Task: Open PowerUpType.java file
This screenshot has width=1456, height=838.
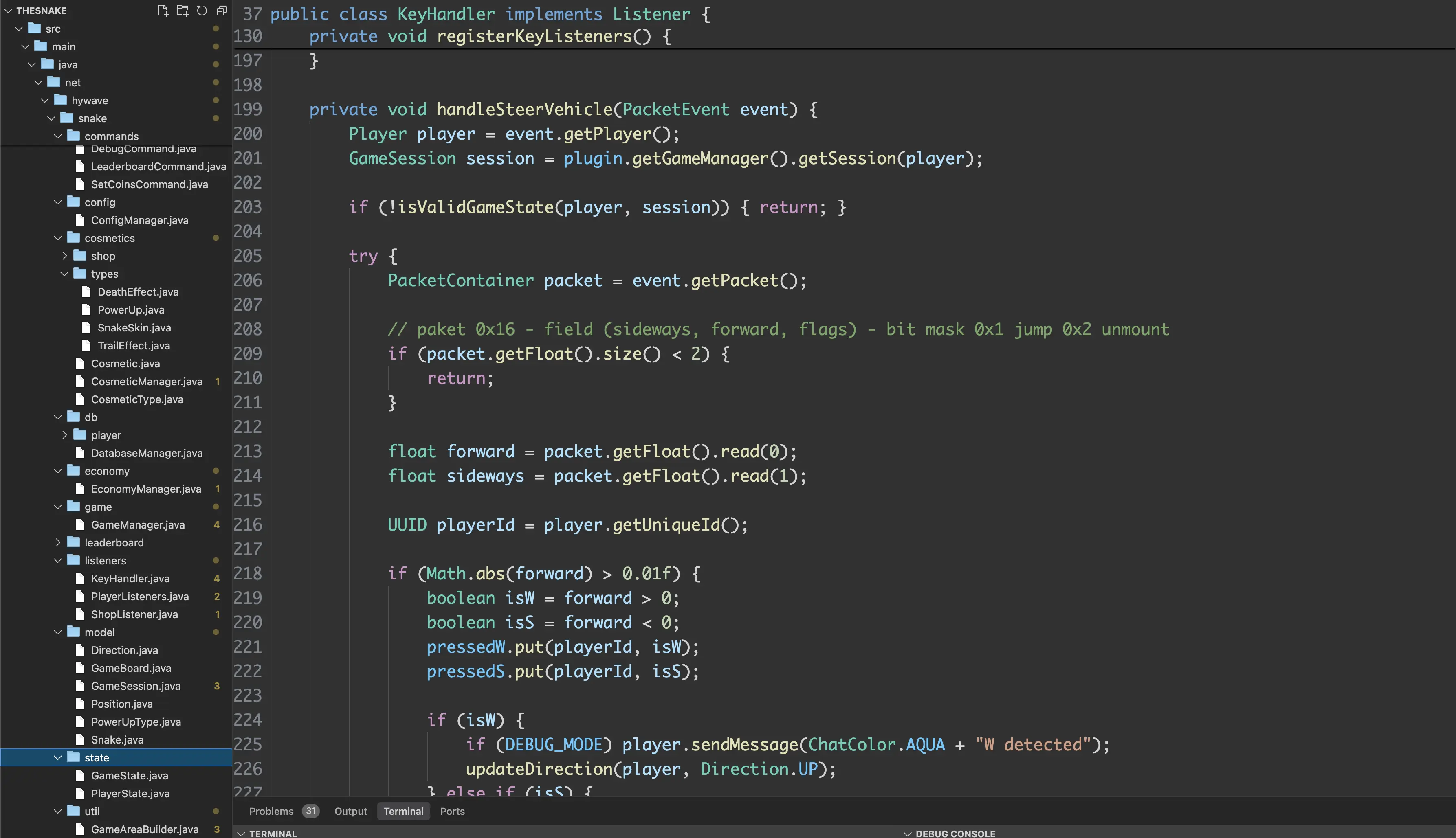Action: point(136,722)
